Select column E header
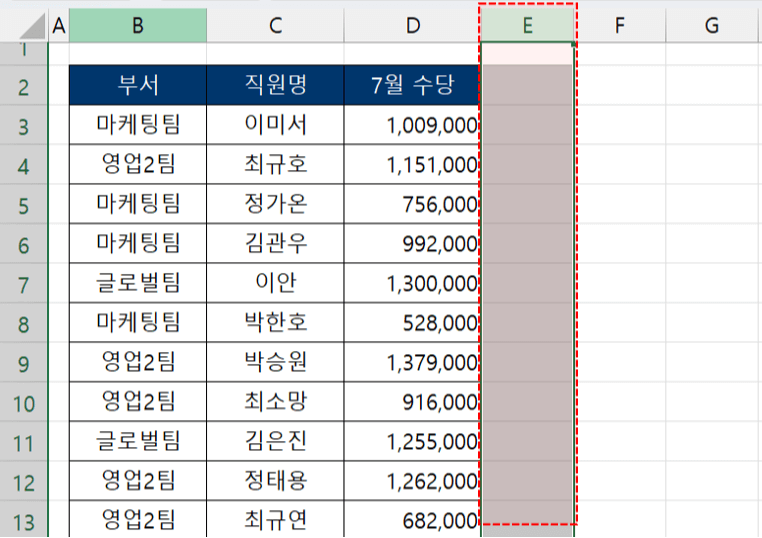The image size is (762, 538). point(527,25)
